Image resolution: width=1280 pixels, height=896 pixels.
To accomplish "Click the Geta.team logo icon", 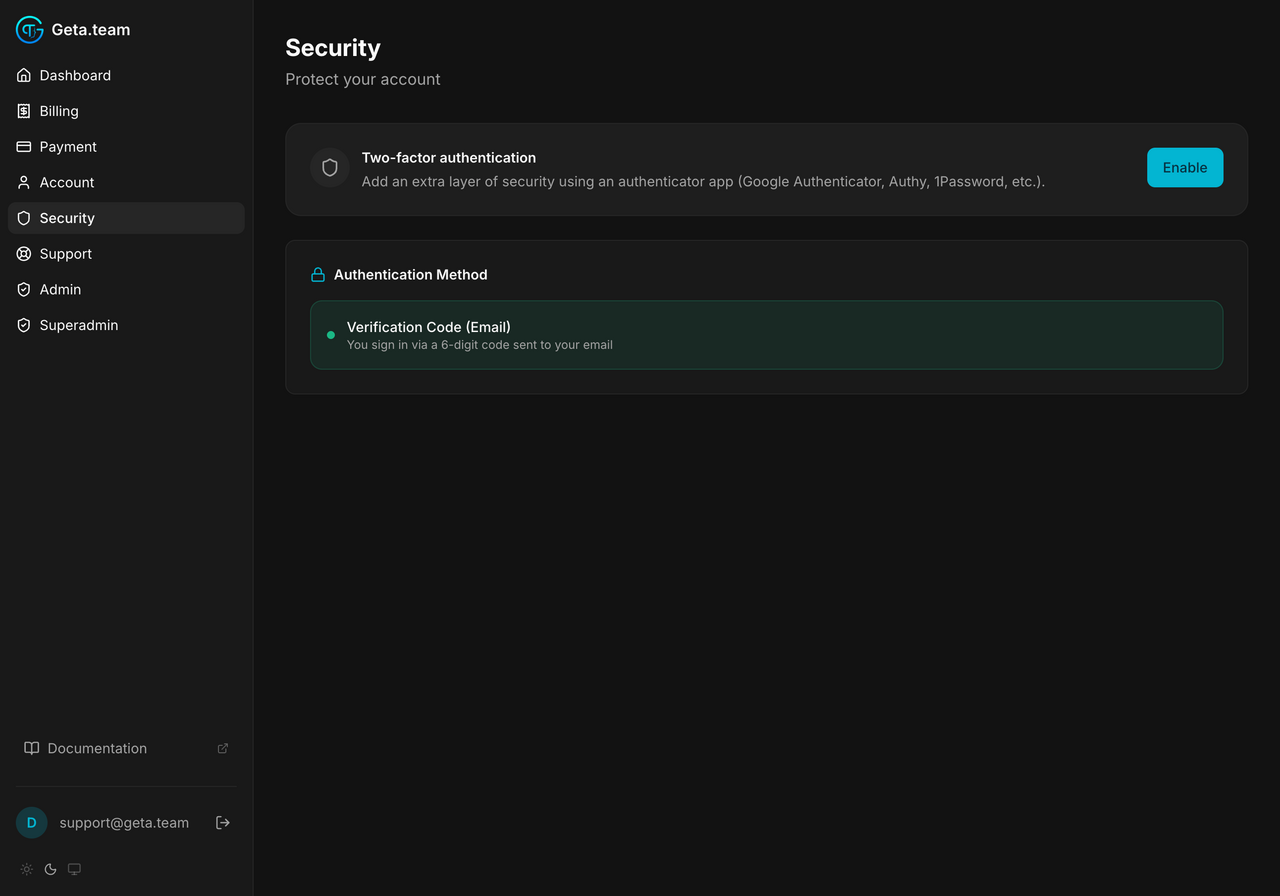I will point(30,30).
